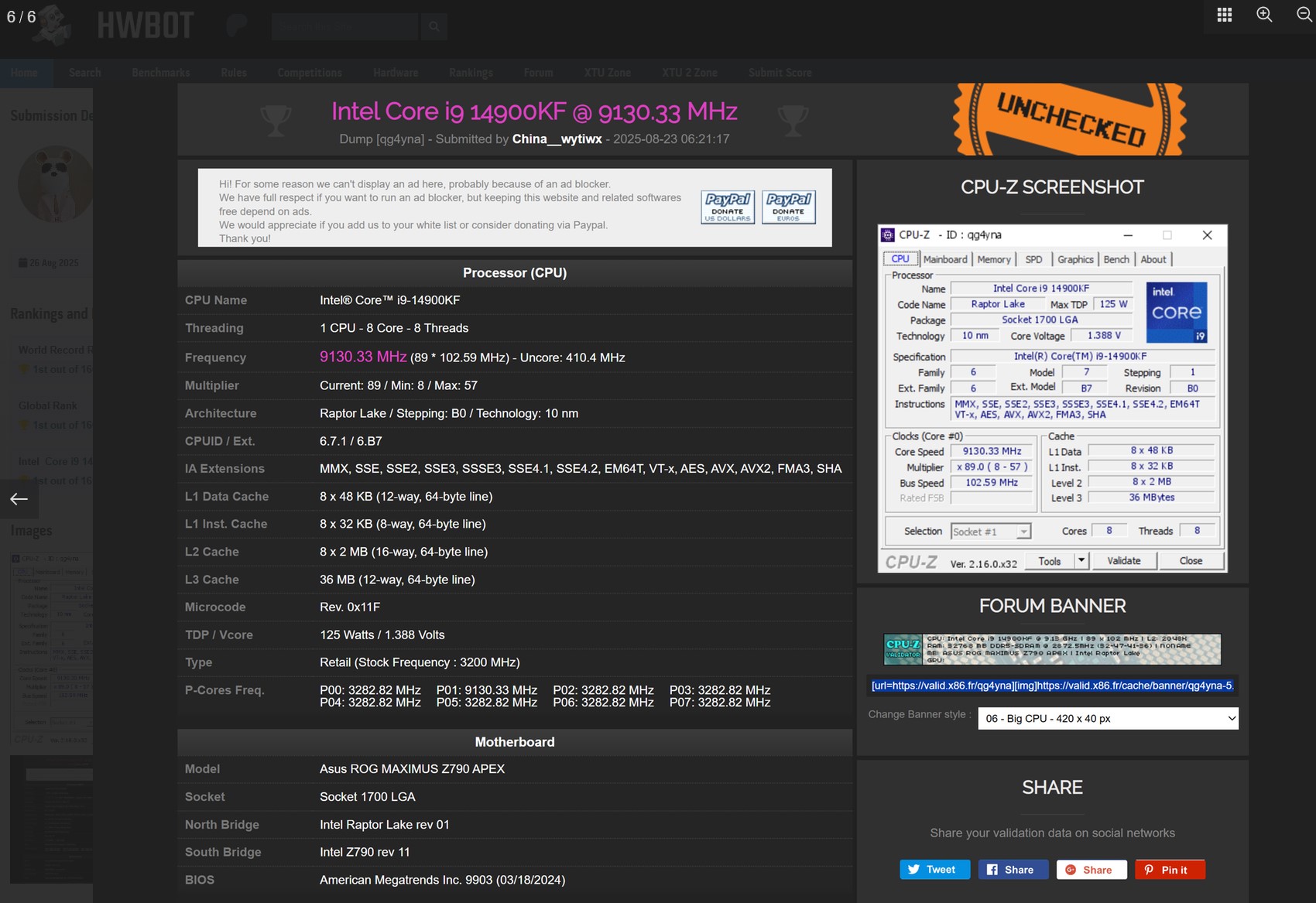Click the CPU-Z window app icon
The width and height of the screenshot is (1316, 903).
point(888,235)
